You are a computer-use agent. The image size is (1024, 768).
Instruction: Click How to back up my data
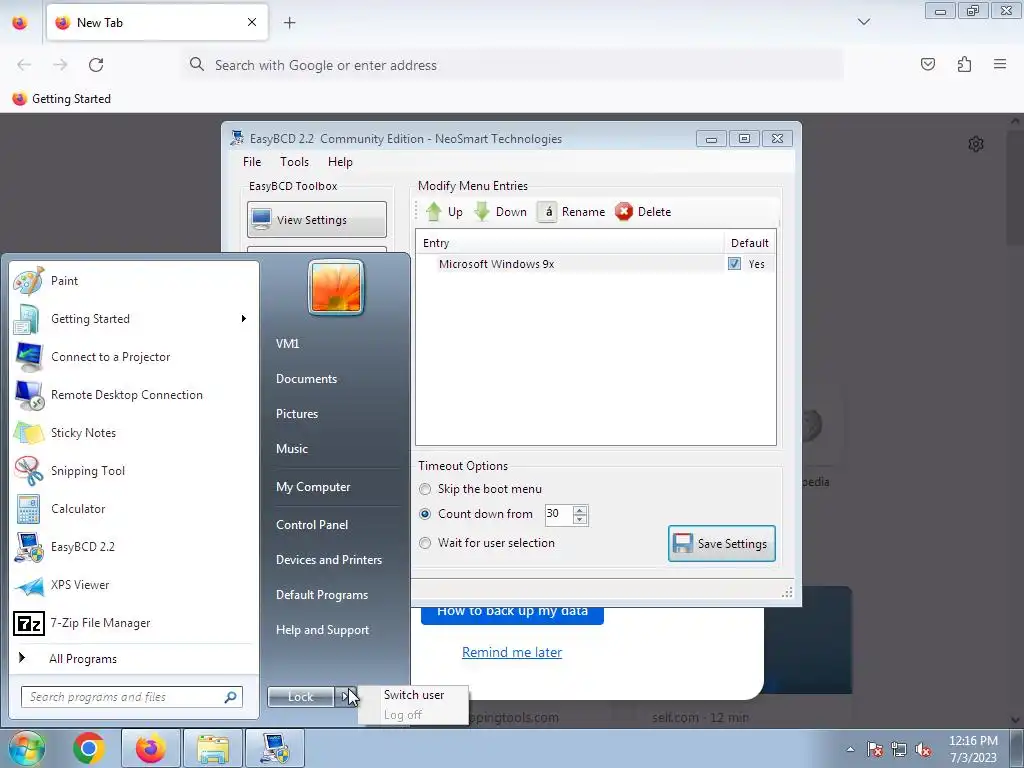[x=512, y=613]
